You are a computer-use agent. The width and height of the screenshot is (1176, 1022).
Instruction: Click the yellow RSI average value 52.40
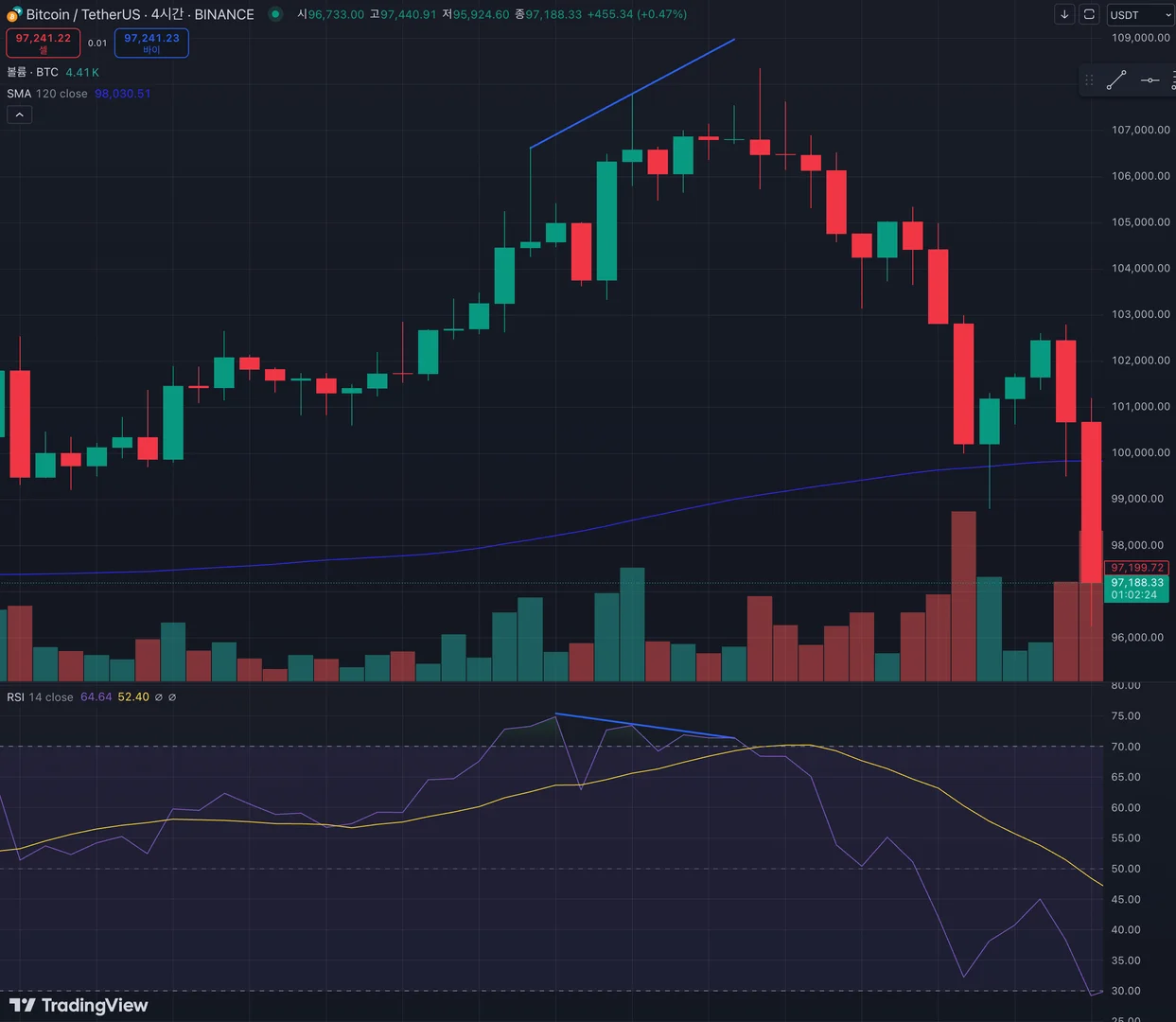pos(133,697)
